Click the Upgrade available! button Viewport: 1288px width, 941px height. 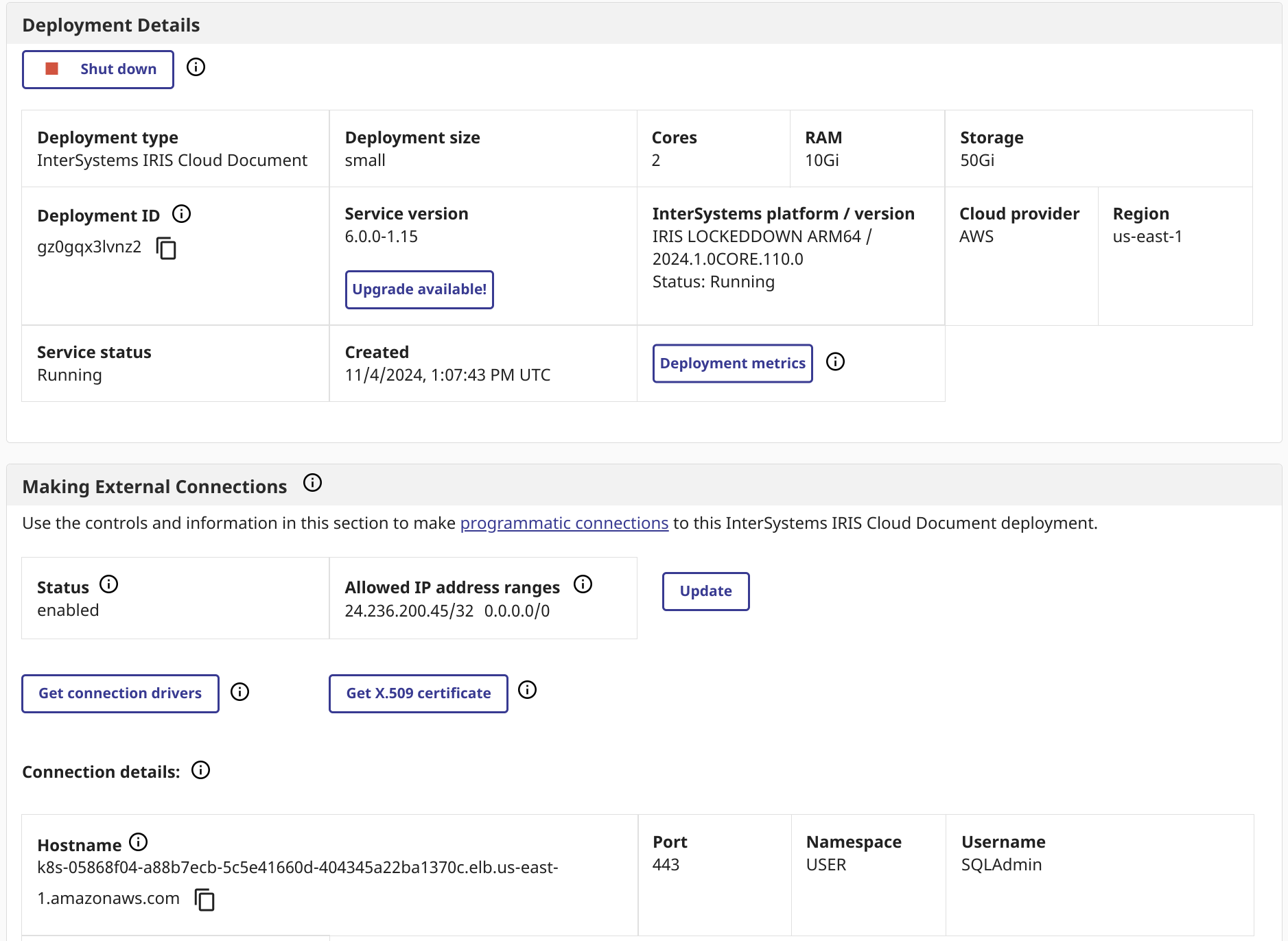pos(419,289)
